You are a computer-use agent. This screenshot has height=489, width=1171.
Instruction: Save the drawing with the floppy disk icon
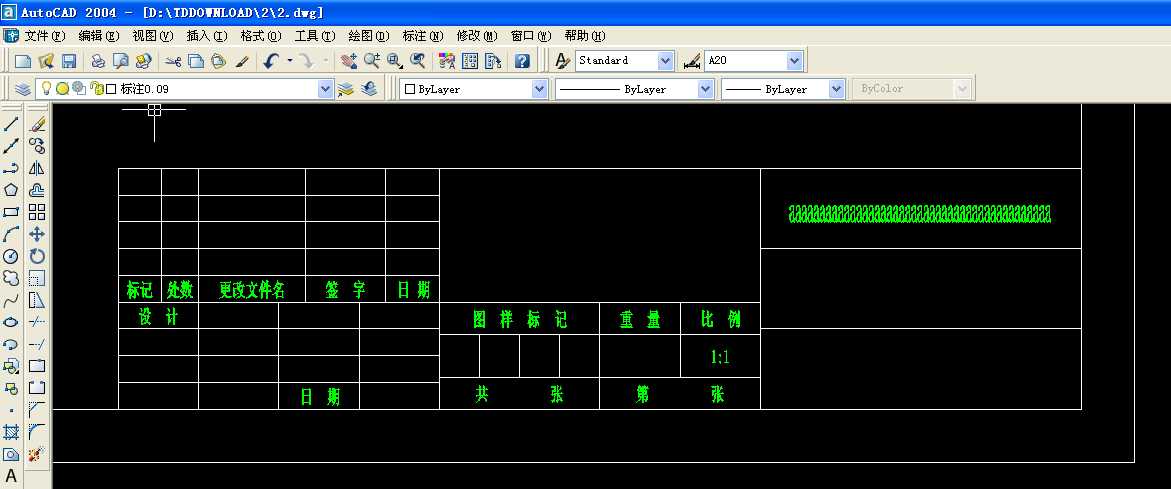pos(69,61)
